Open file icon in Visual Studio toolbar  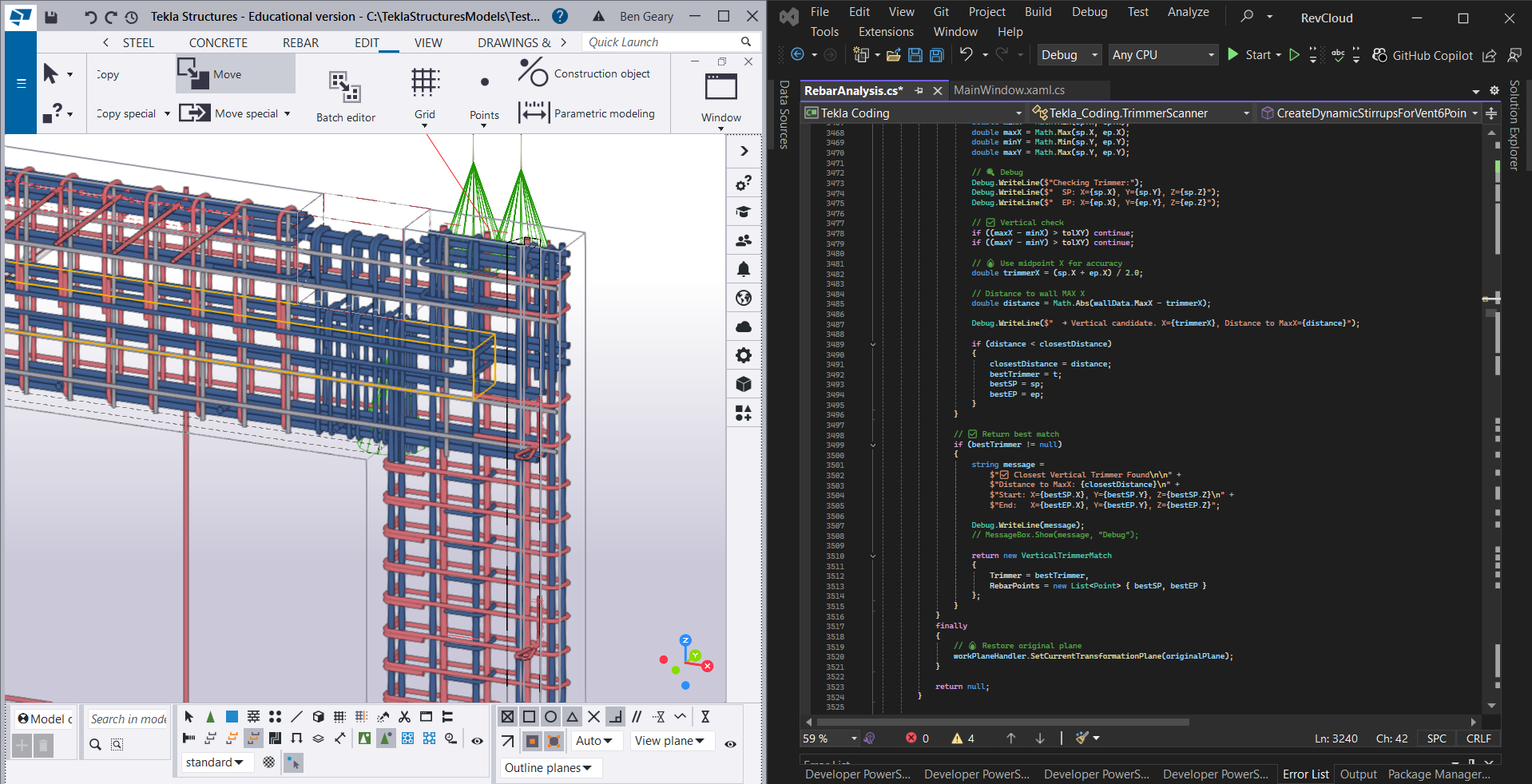893,55
